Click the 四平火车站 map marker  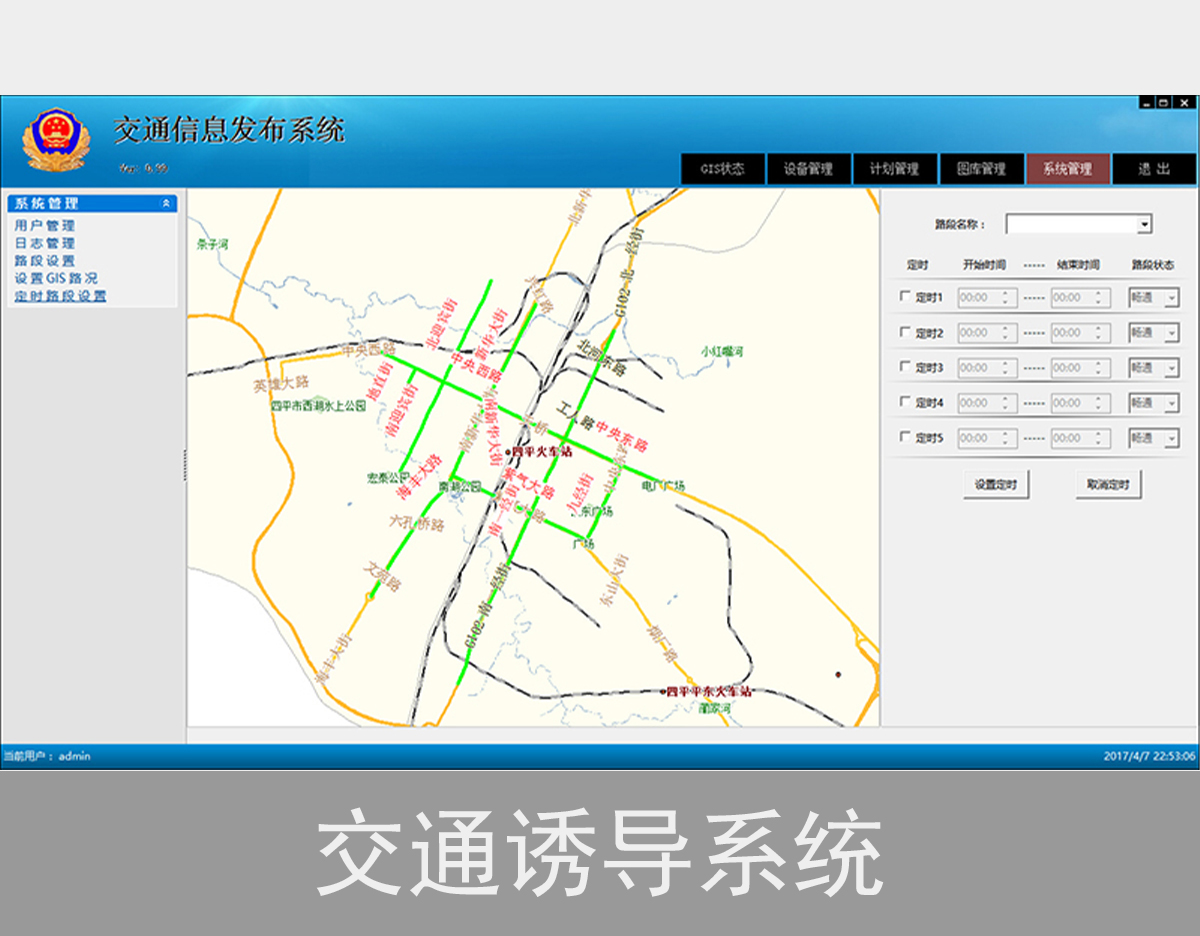tap(509, 453)
